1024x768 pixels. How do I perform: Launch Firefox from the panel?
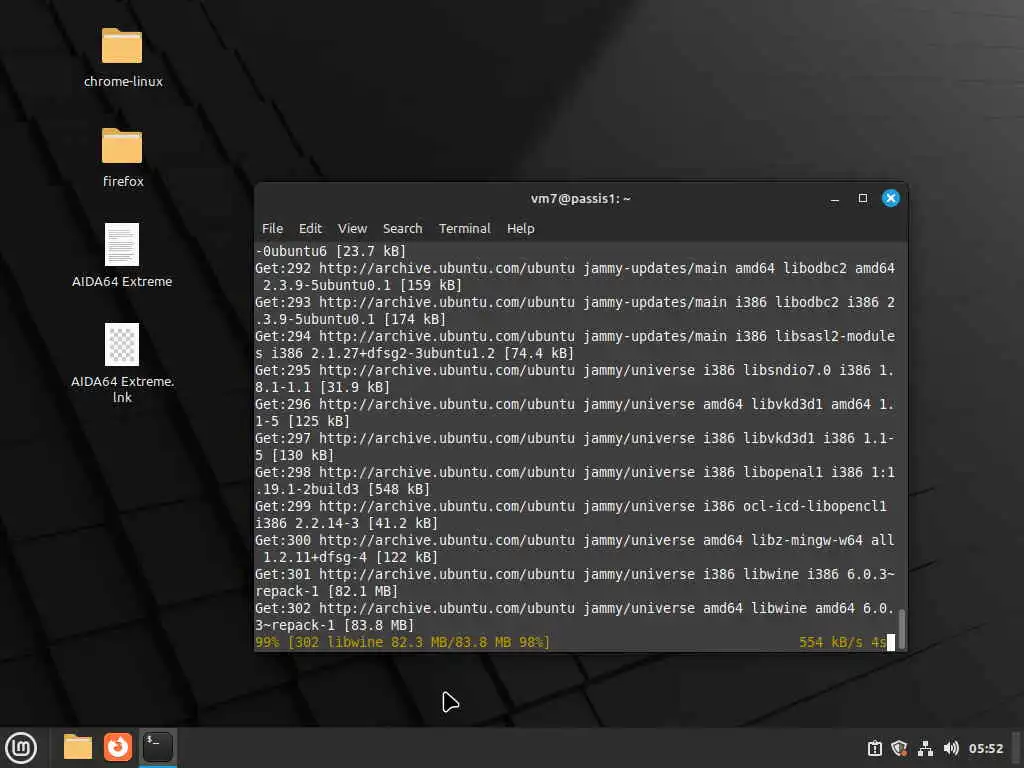pyautogui.click(x=118, y=747)
